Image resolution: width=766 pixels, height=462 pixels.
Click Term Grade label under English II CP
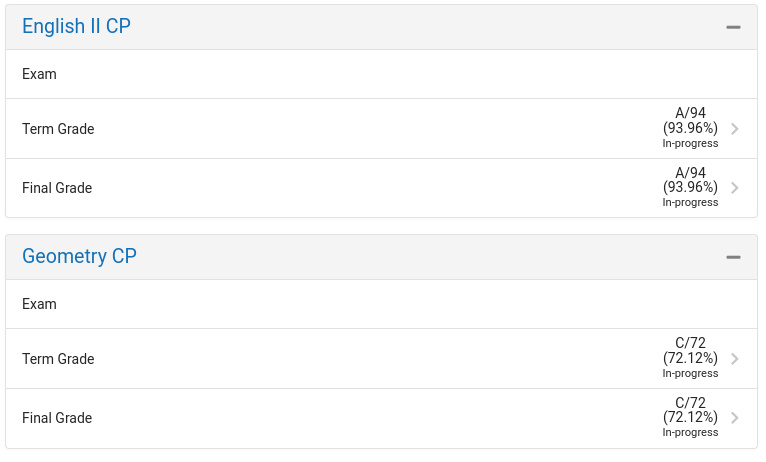[x=58, y=129]
